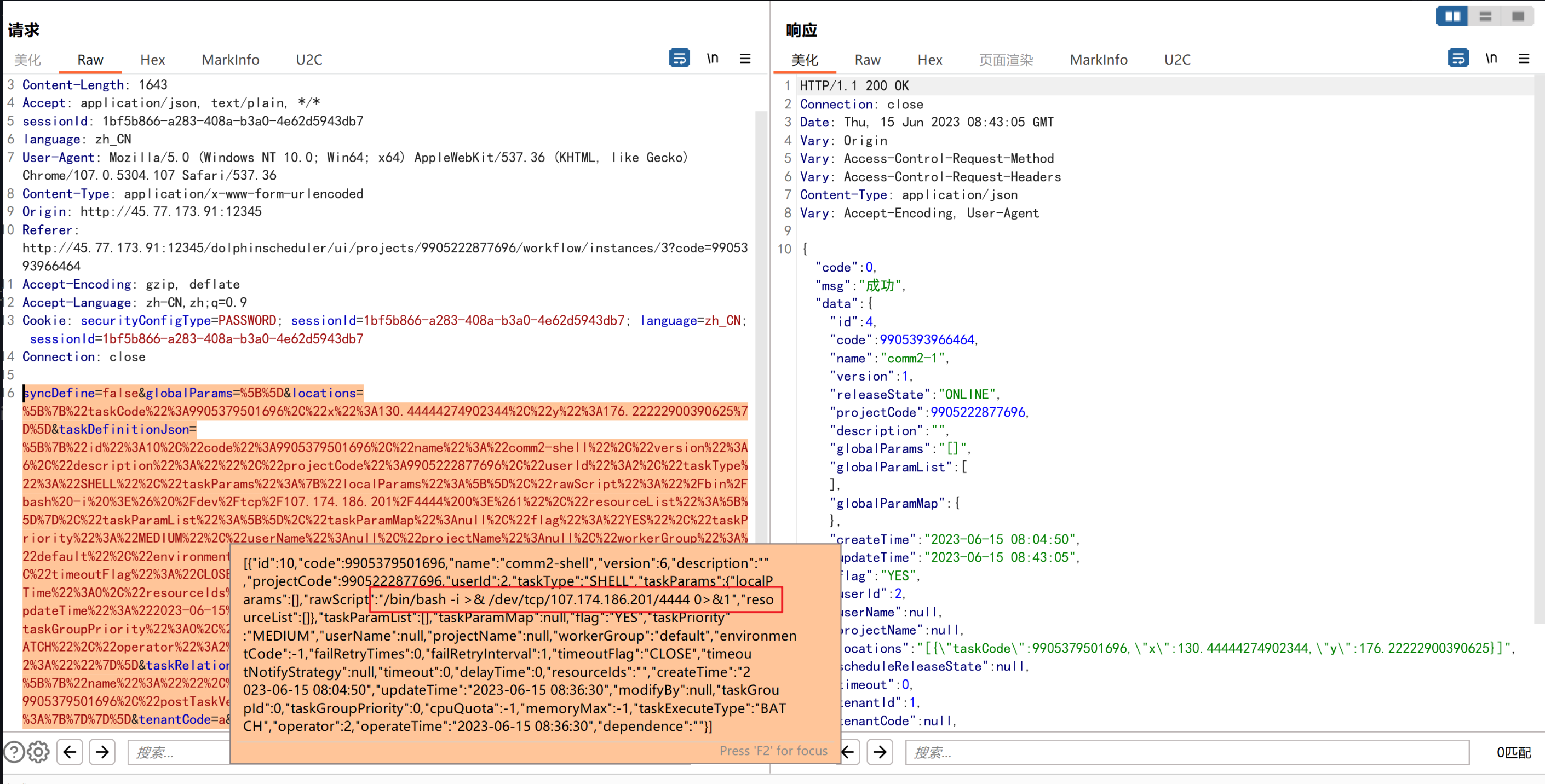The height and width of the screenshot is (784, 1545).
Task: Open response panel hamburger options menu
Action: [1524, 58]
